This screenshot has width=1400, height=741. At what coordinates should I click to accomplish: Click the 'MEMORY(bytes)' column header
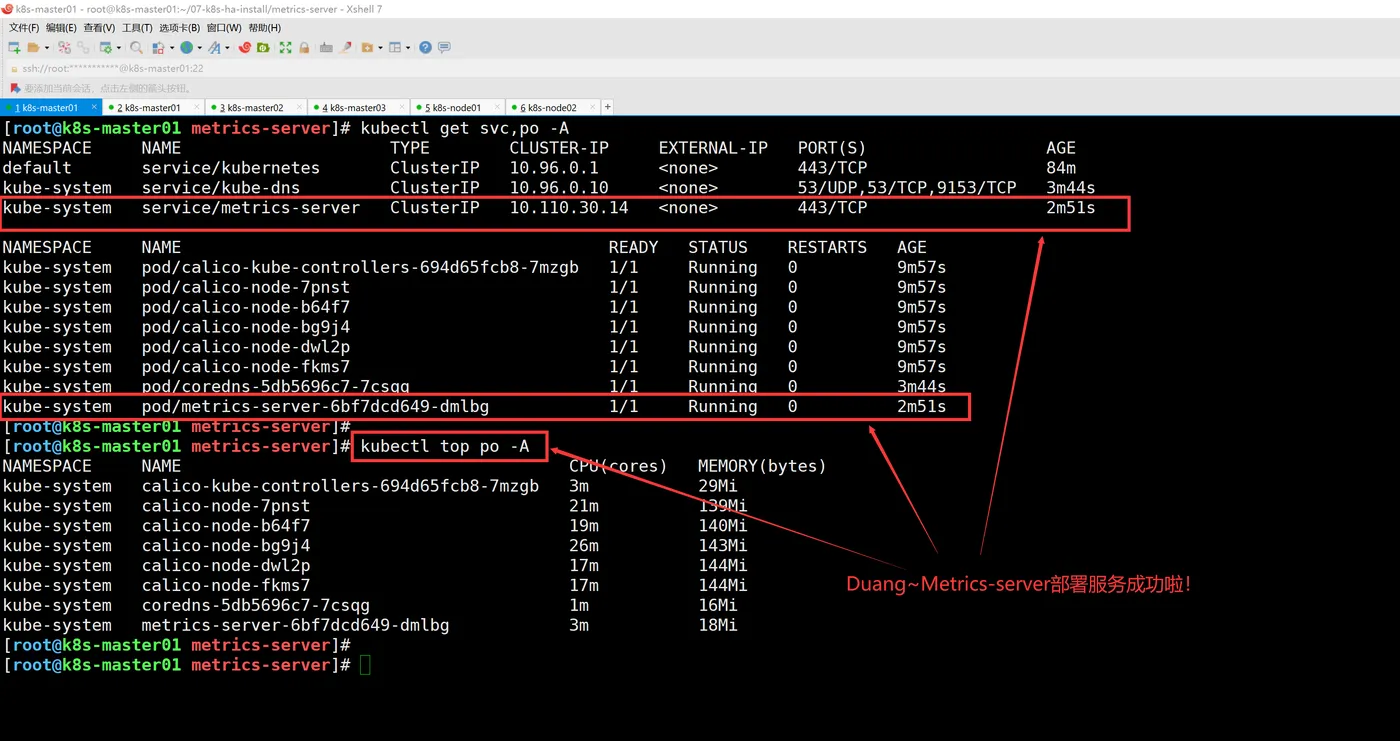pyautogui.click(x=762, y=466)
